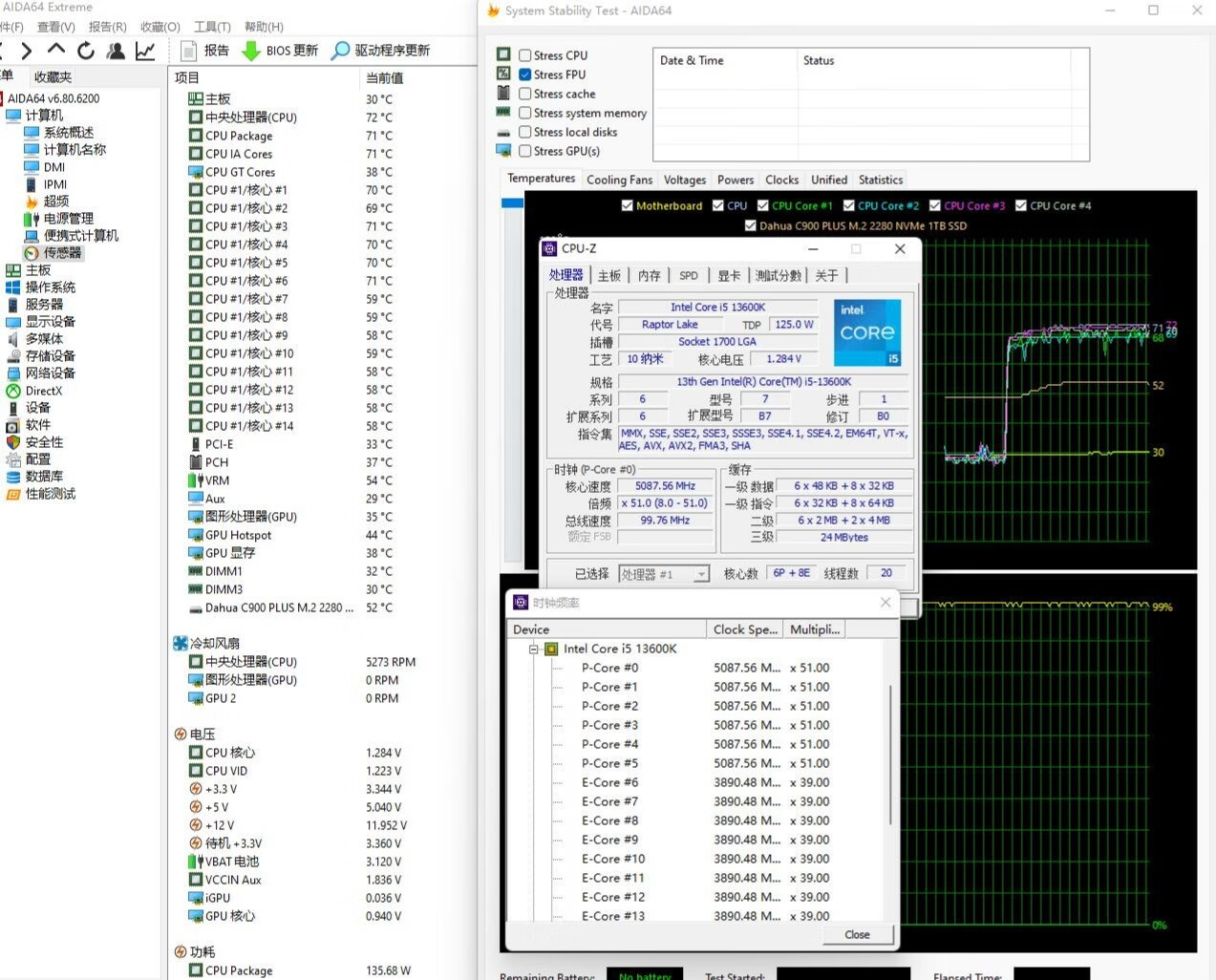Select the 便携式计算机 tree item
1216x980 pixels.
[x=81, y=236]
